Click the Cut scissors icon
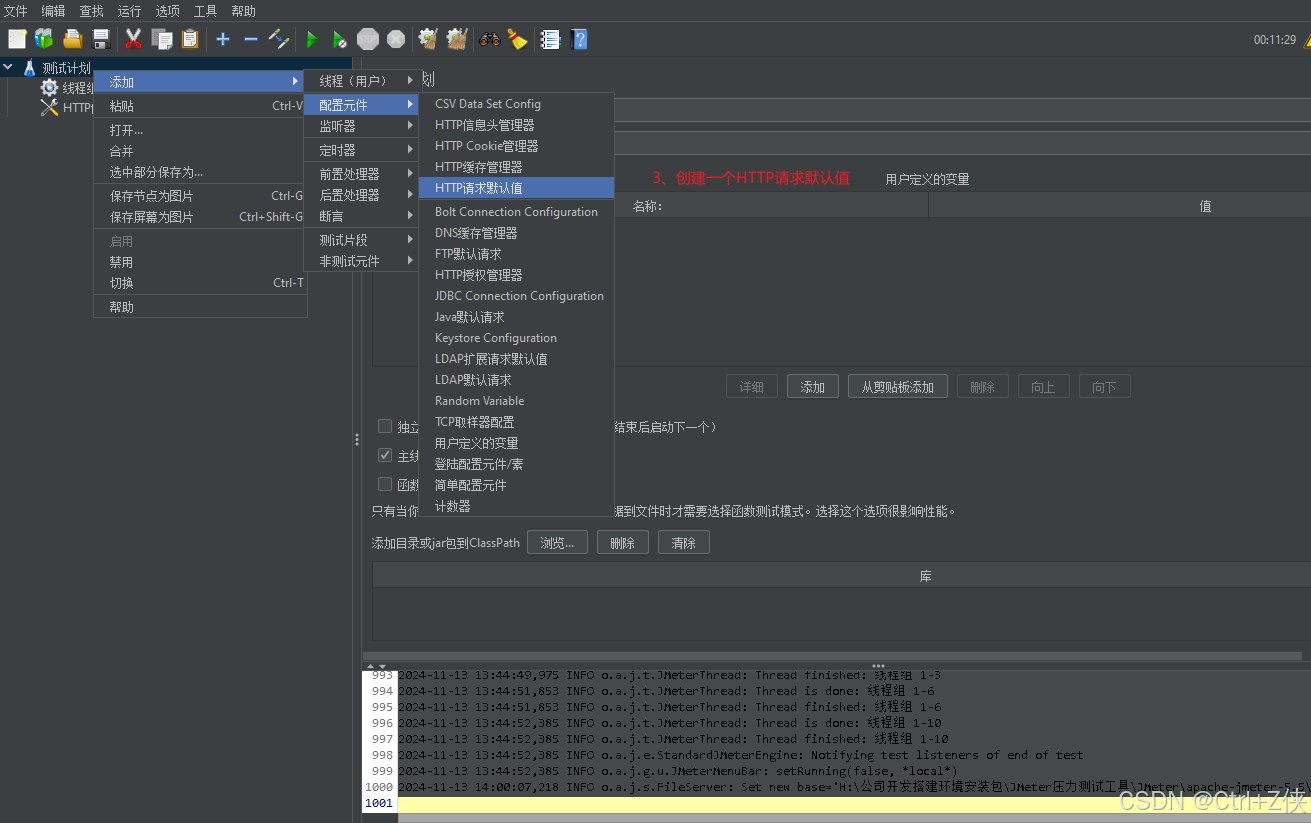Screen dimensions: 1311x823 point(133,39)
